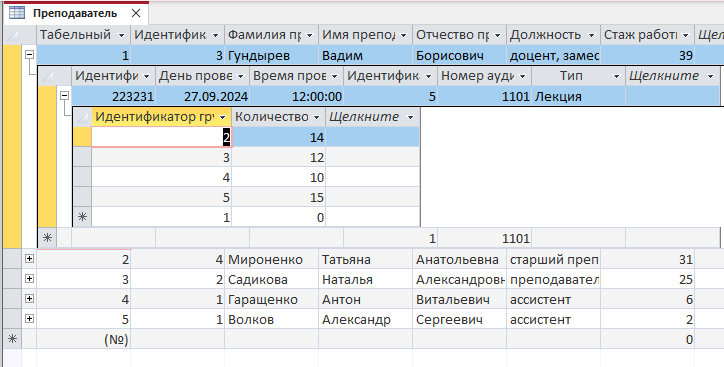Click the date cell 27.09.2024
The height and width of the screenshot is (367, 724).
[x=203, y=96]
